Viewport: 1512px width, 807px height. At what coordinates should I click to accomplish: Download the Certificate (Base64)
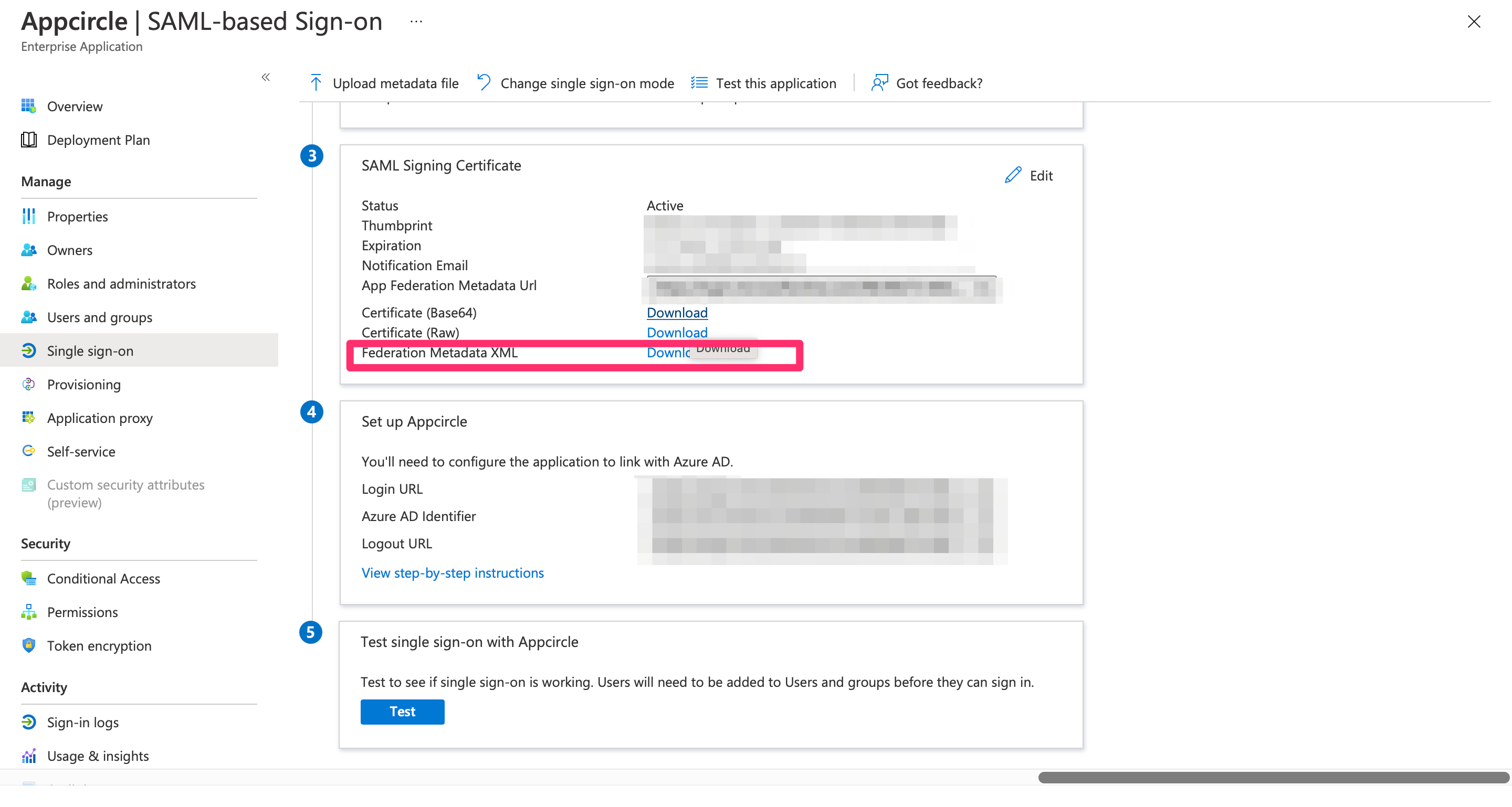pyautogui.click(x=677, y=312)
